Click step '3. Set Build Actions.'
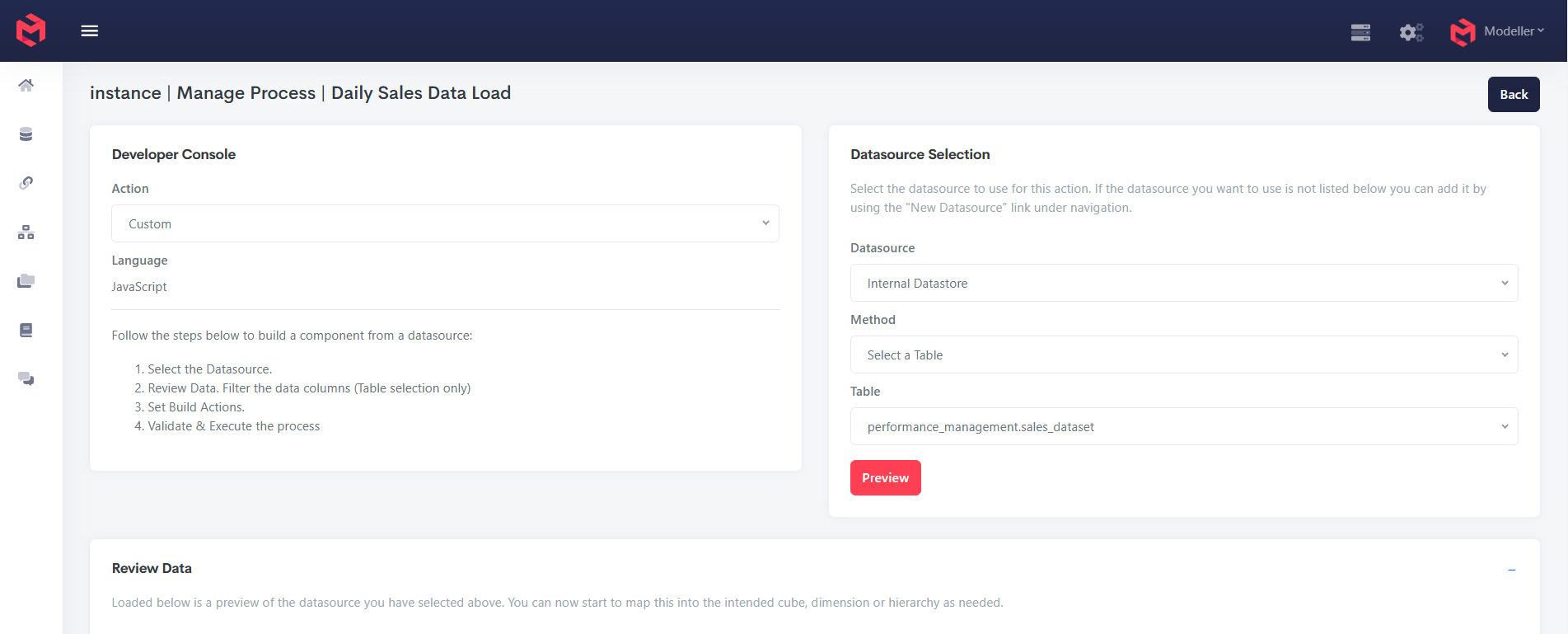 tap(190, 407)
